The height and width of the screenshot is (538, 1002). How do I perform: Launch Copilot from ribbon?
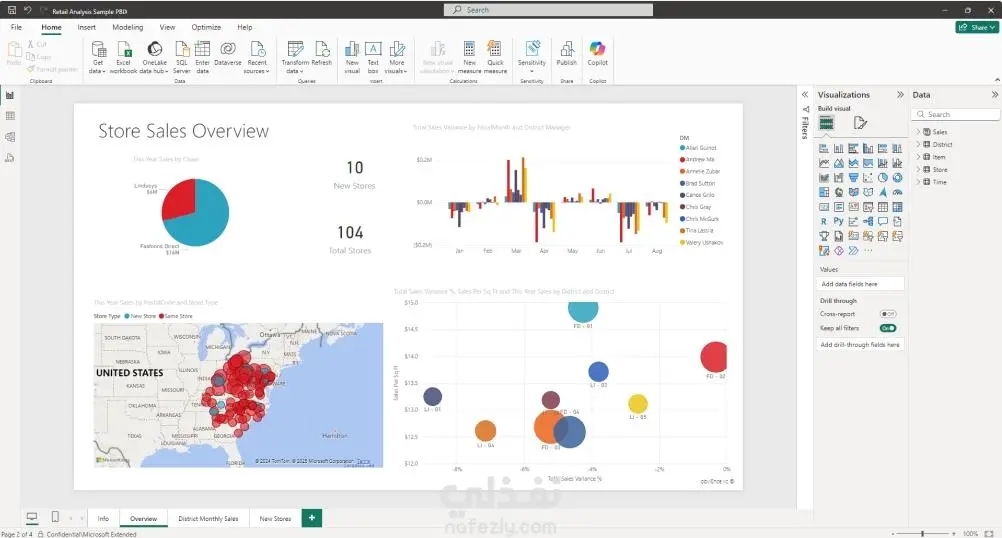click(597, 54)
